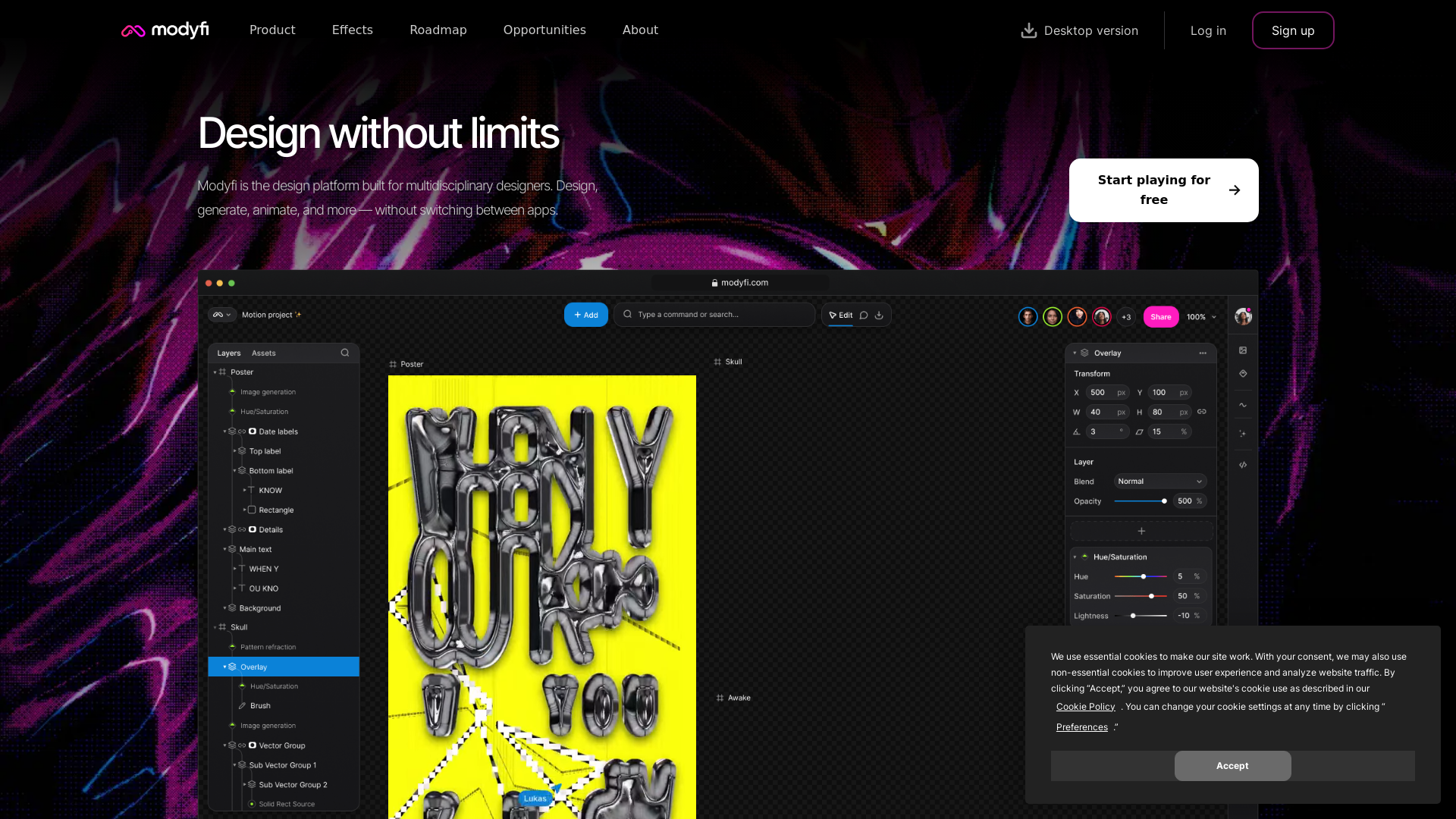Screen dimensions: 1456x819
Task: Click the Hue slider handle
Action: click(1144, 577)
